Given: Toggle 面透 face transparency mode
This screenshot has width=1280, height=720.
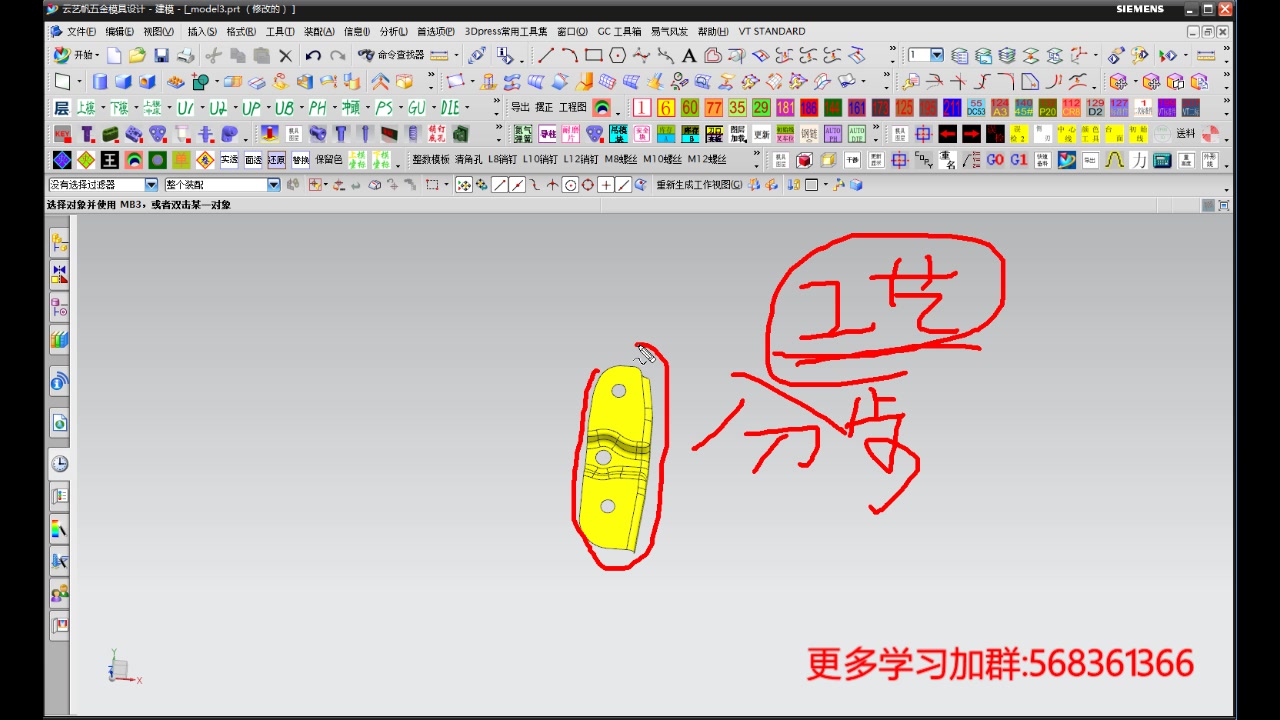Looking at the screenshot, I should [x=252, y=160].
